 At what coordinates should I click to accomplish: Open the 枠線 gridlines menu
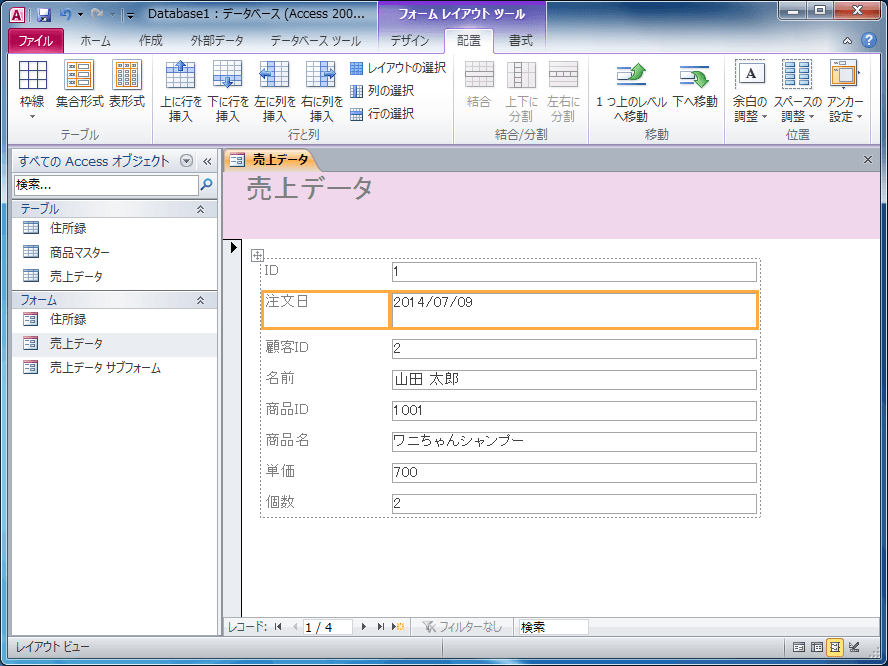(32, 90)
